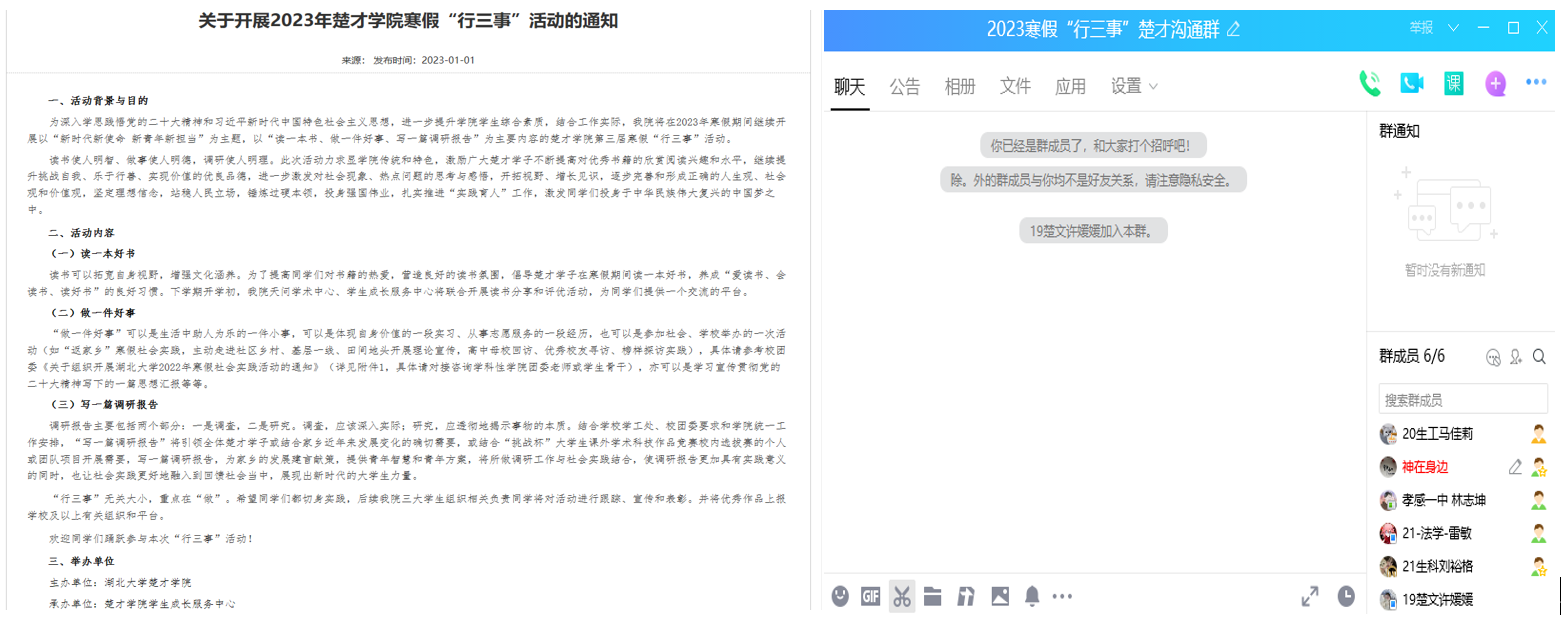Open the send file folder icon
The height and width of the screenshot is (622, 1561).
click(933, 596)
